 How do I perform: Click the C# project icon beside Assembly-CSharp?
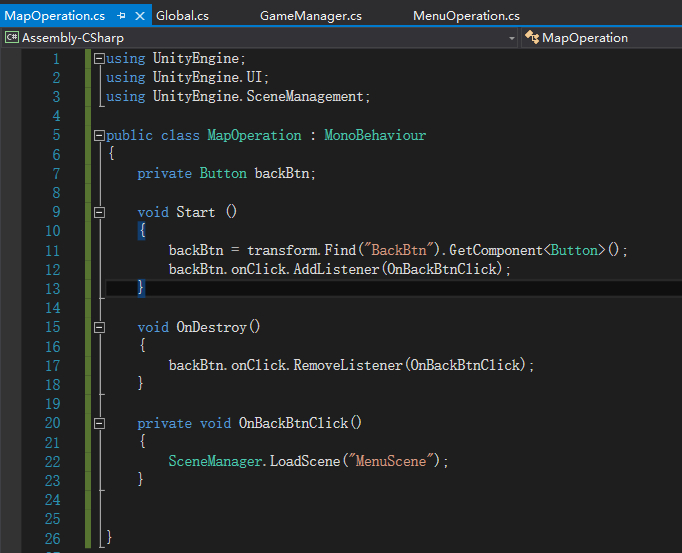point(12,38)
